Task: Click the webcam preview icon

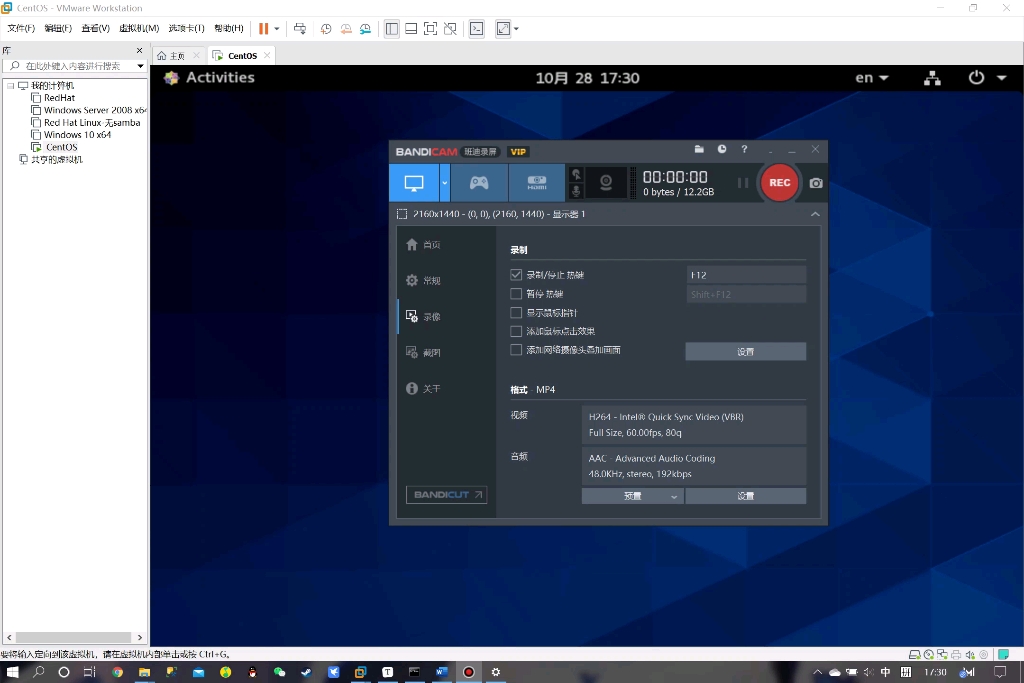Action: (x=604, y=182)
